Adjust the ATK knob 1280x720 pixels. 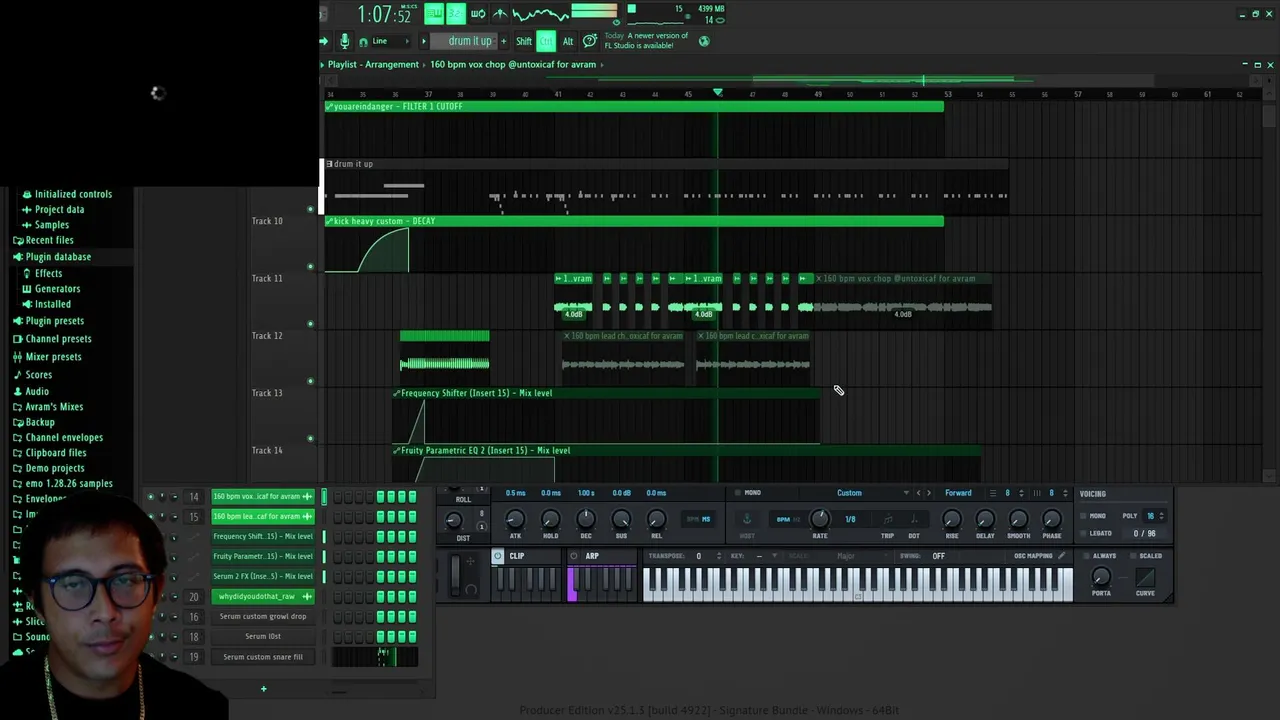(515, 518)
